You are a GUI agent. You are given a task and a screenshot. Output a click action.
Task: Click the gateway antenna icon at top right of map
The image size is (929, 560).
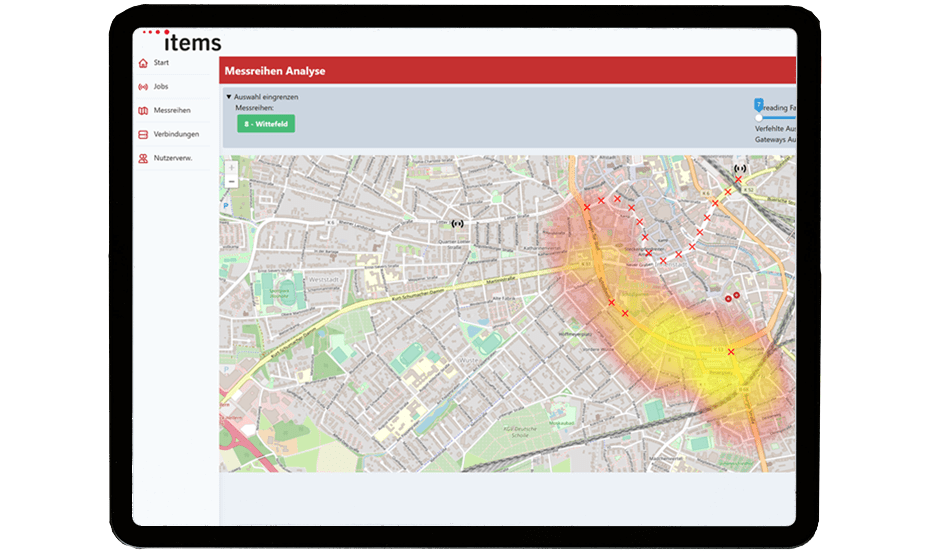coord(740,169)
